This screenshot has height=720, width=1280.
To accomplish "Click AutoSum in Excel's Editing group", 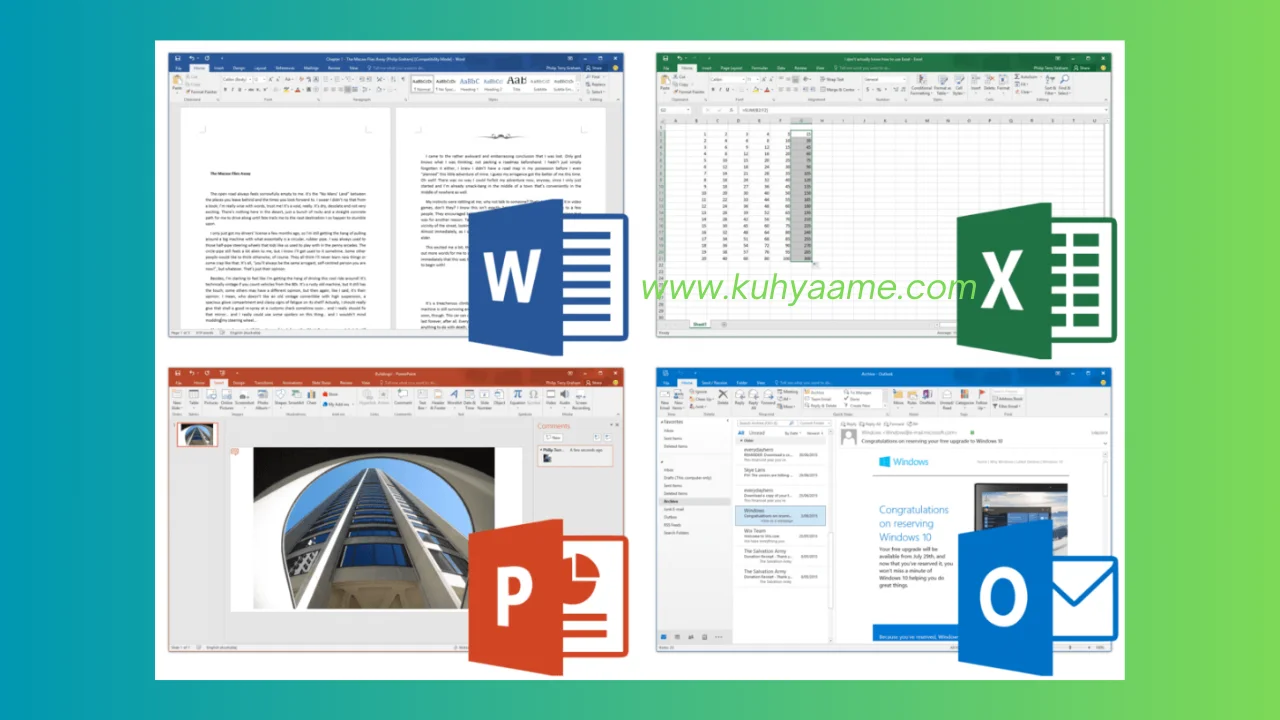I will click(x=1028, y=77).
